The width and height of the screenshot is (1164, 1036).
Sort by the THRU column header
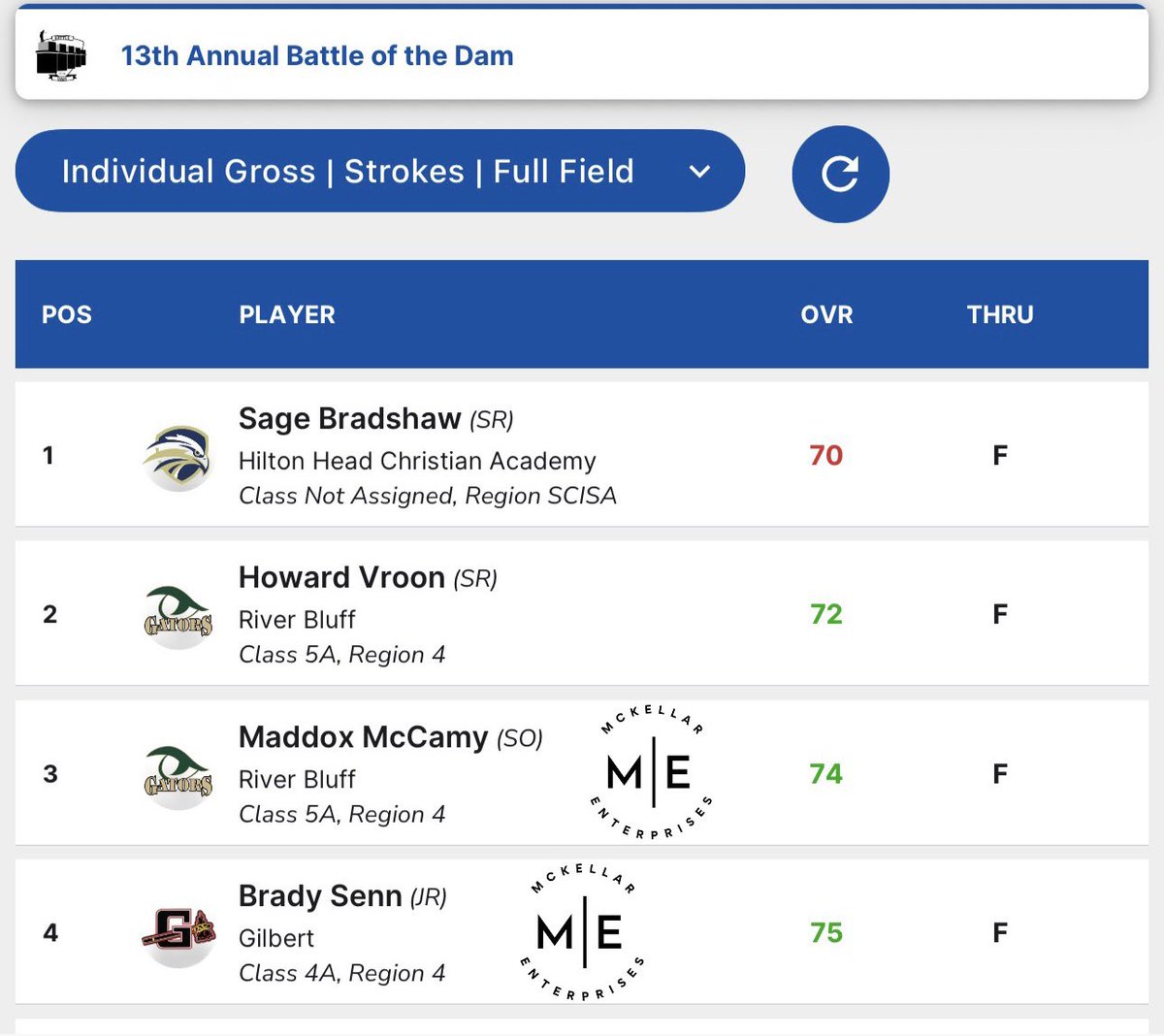click(1000, 314)
